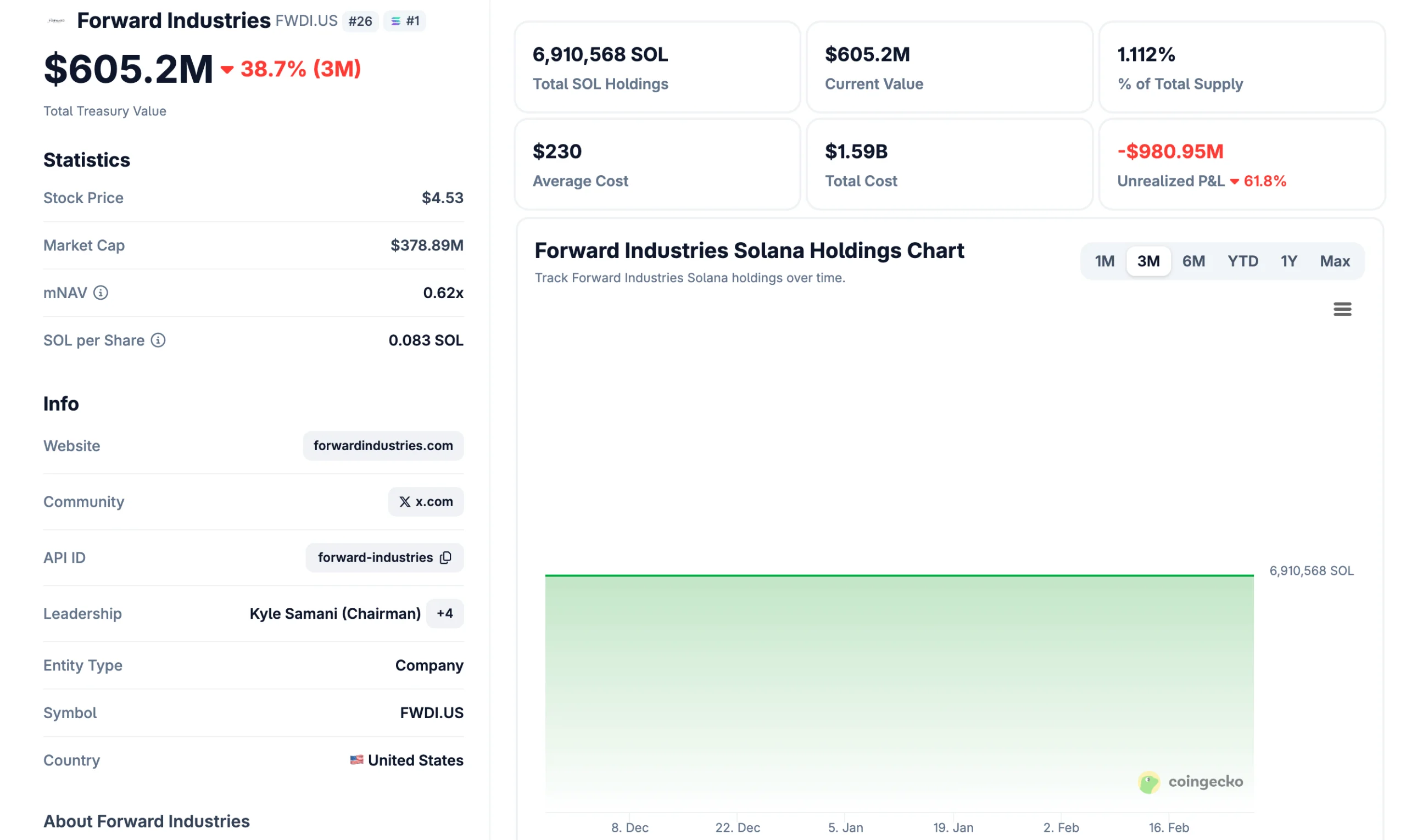Image resolution: width=1406 pixels, height=840 pixels.
Task: Click the X icon on the community link
Action: click(x=404, y=501)
